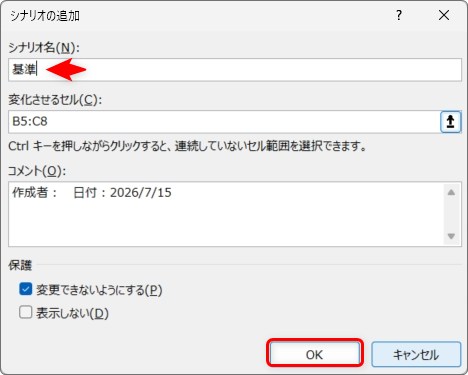Click the 変化させるセル field containing B5:C8
This screenshot has width=468, height=375.
point(224,122)
